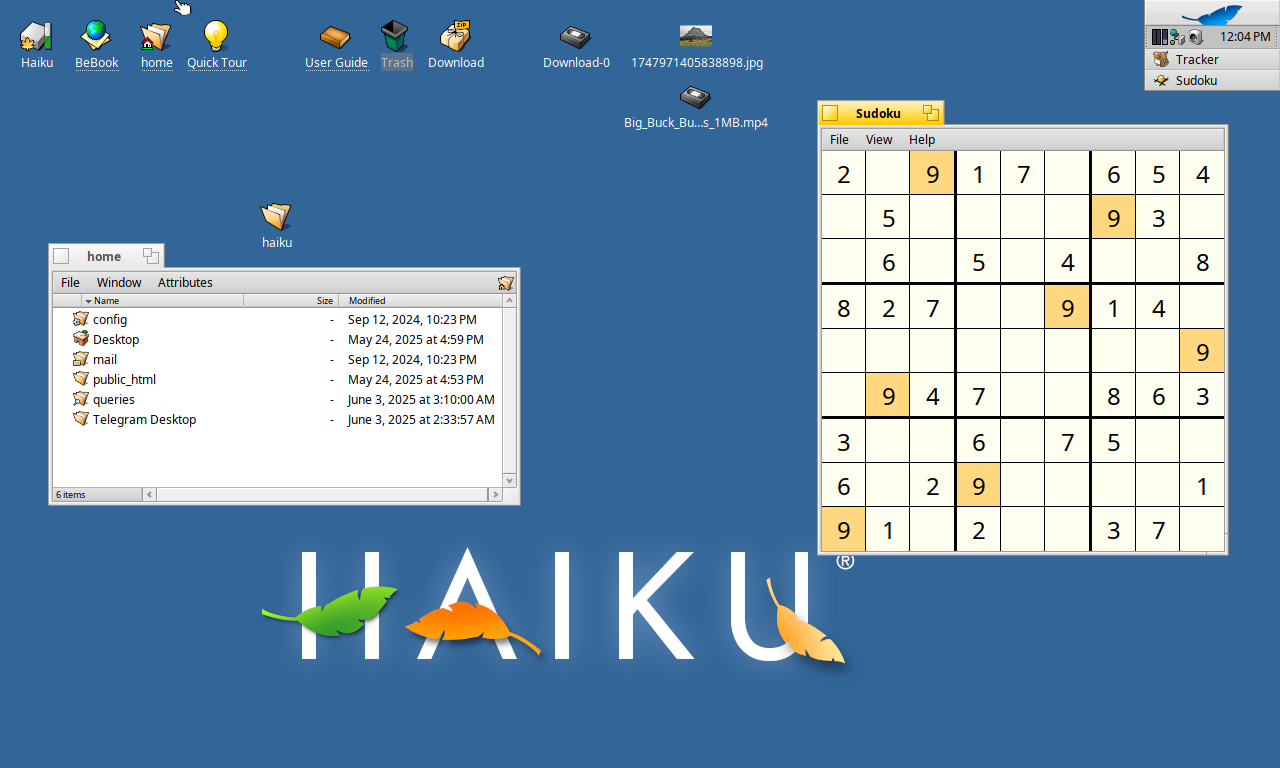Image resolution: width=1280 pixels, height=768 pixels.
Task: Select the 'public_html' file name
Action: 124,379
